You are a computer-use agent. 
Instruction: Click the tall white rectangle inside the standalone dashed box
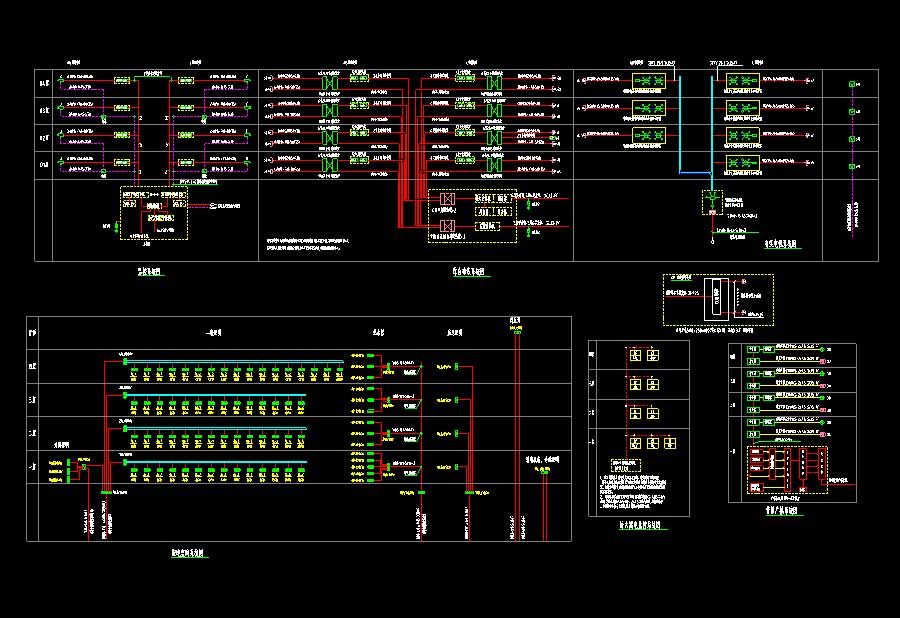point(716,300)
